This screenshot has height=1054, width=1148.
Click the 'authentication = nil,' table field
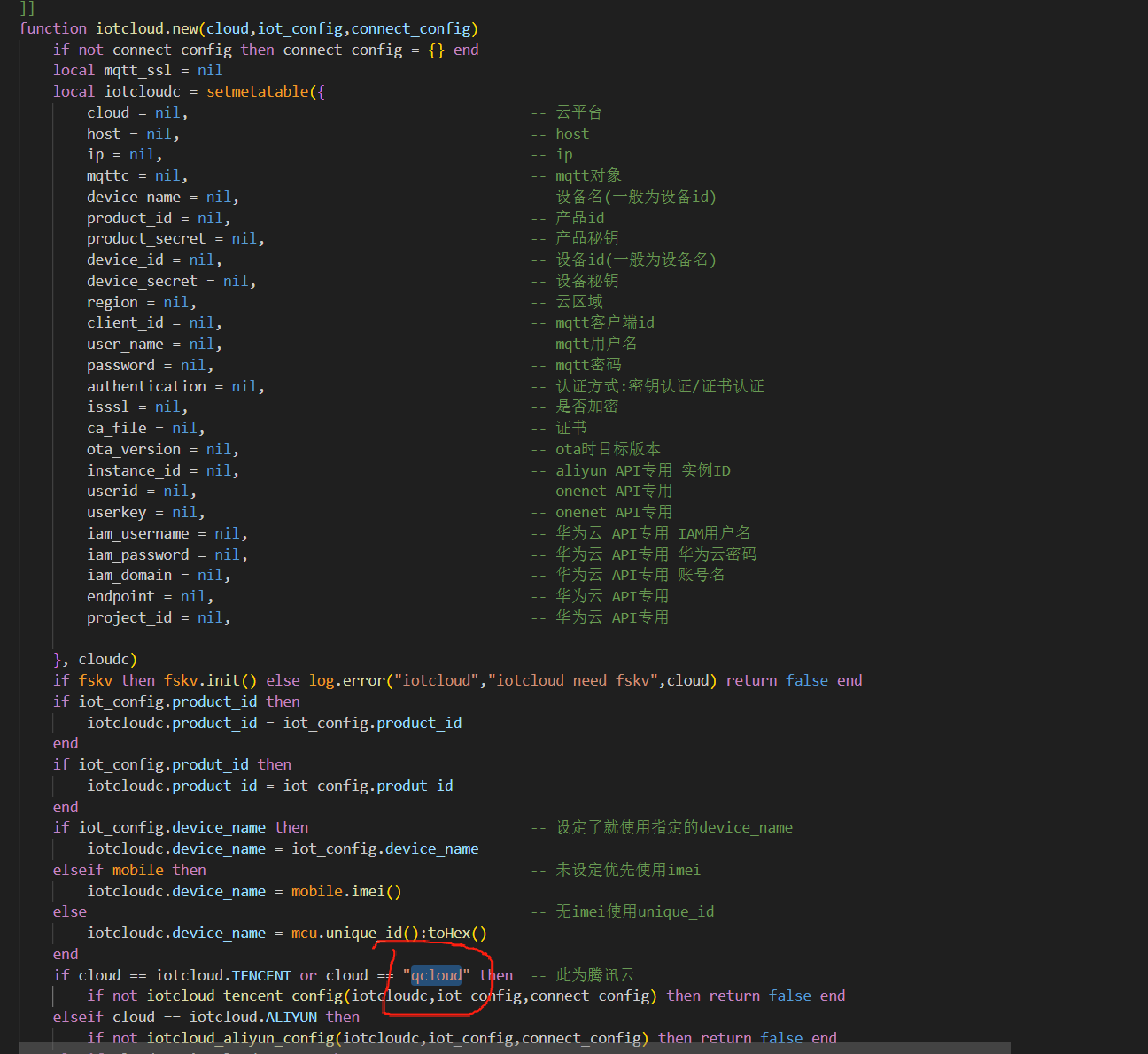(175, 386)
